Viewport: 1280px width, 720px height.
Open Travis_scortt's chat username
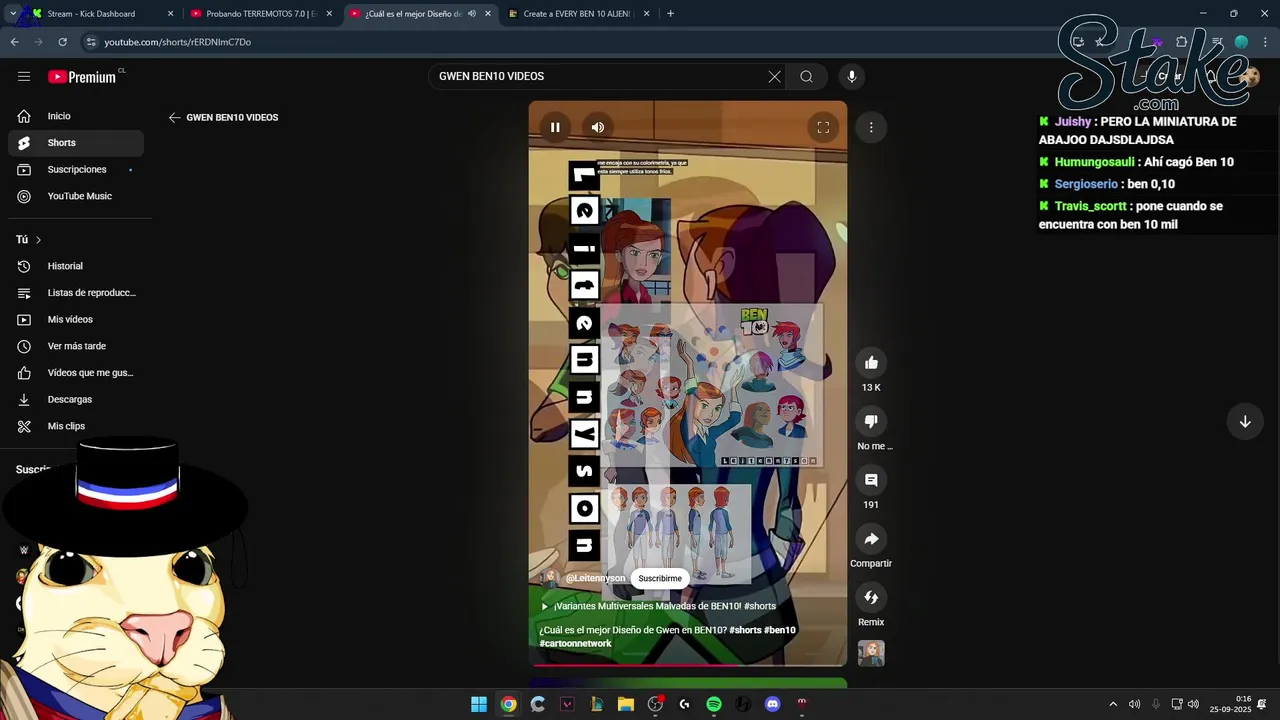coord(1090,206)
